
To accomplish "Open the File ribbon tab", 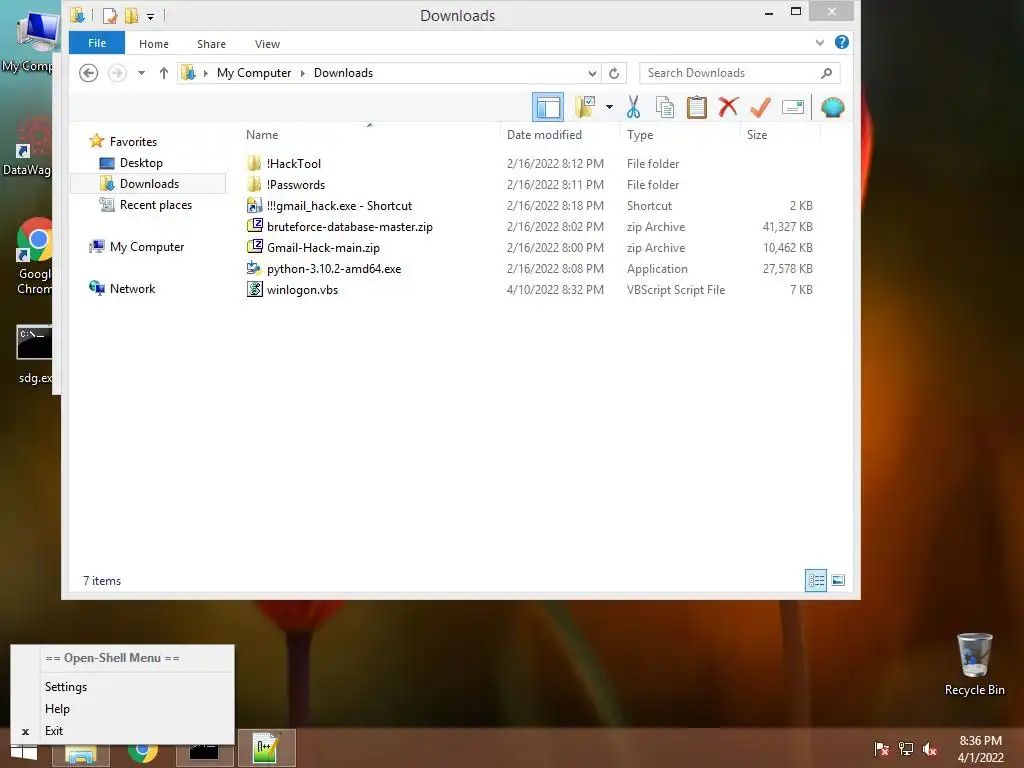I will (x=97, y=43).
